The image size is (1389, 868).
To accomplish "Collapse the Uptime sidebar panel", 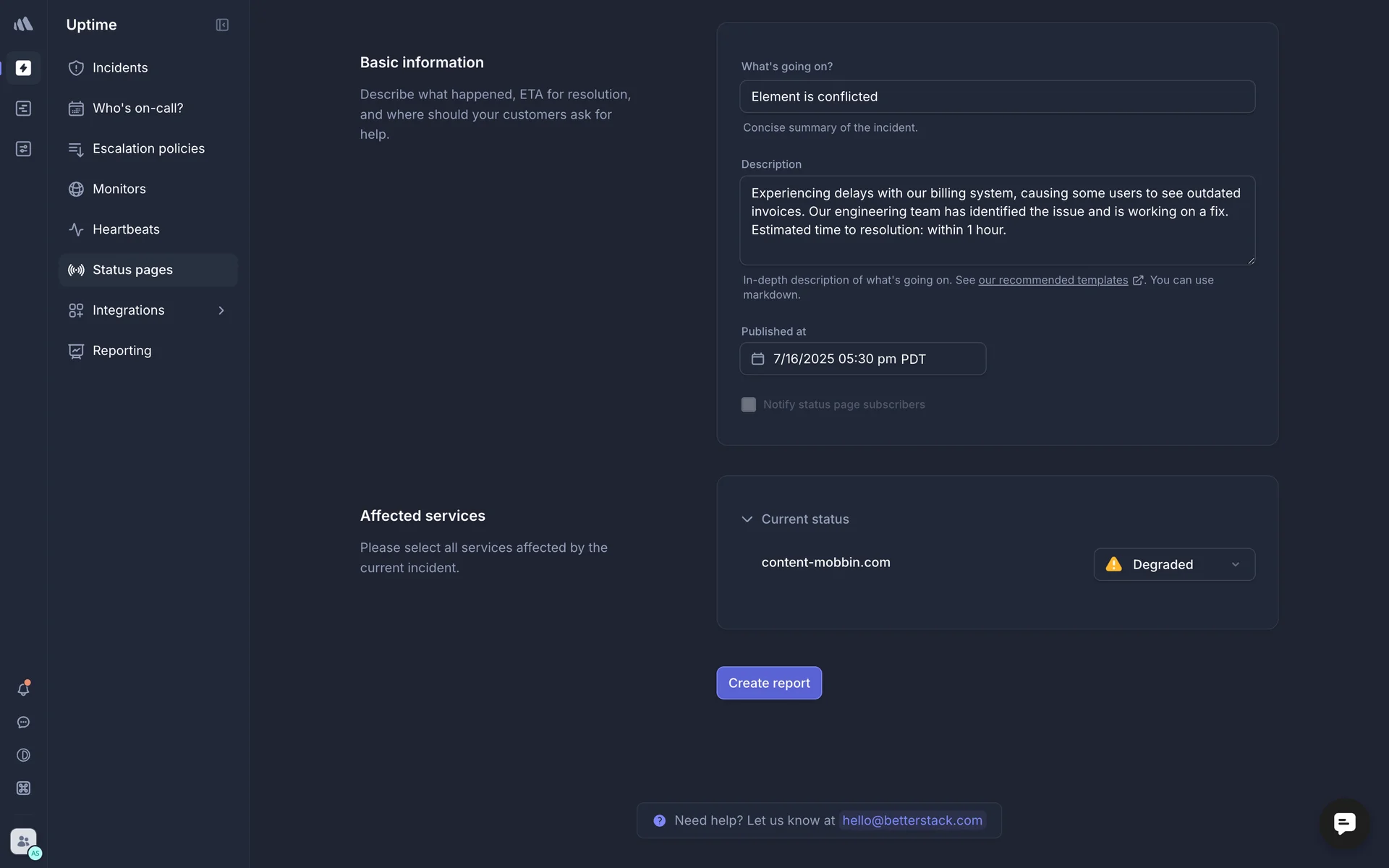I will tap(222, 25).
